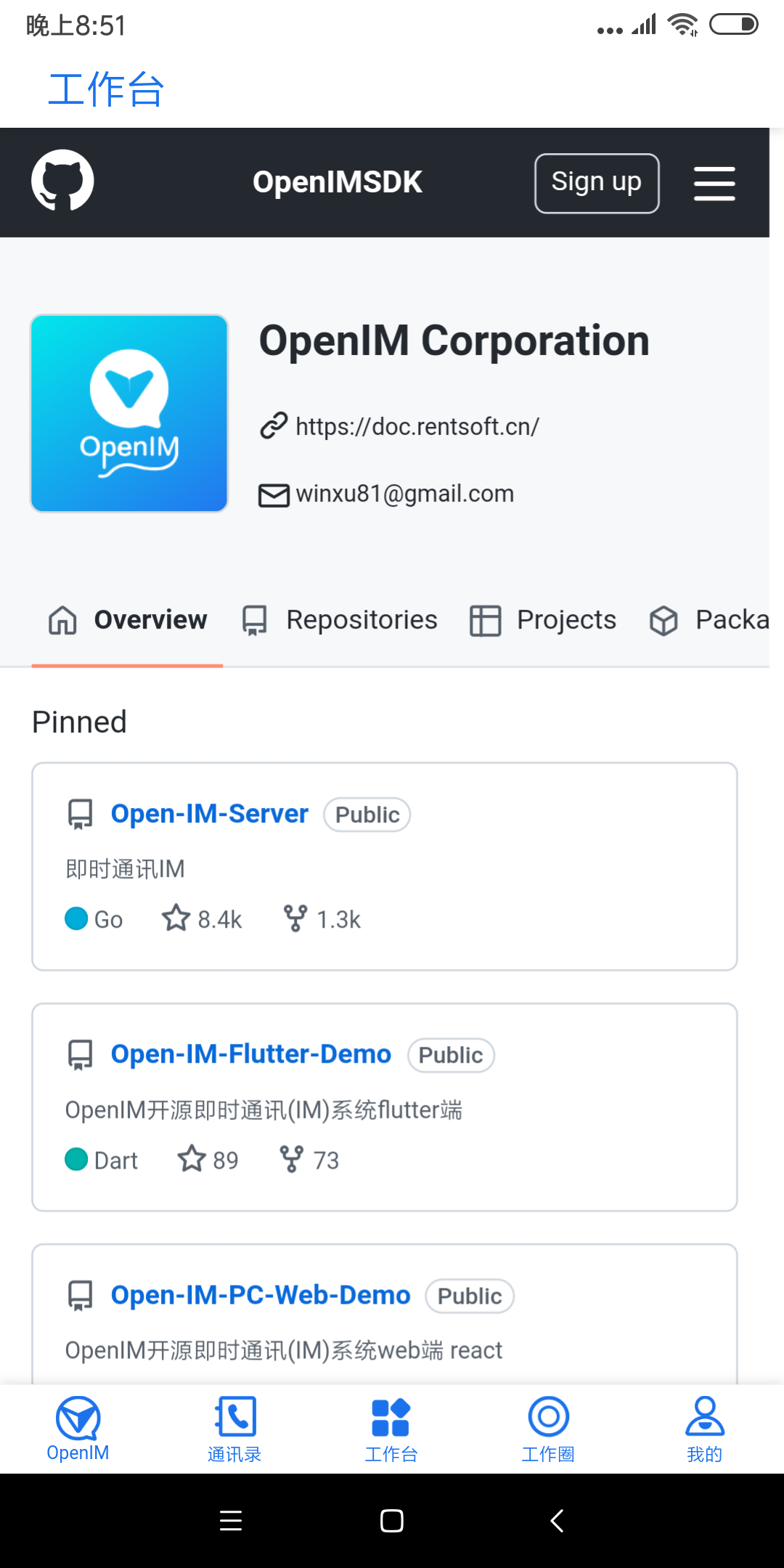Switch to the Projects tab
Screen dimensions: 784x1568
point(543,621)
